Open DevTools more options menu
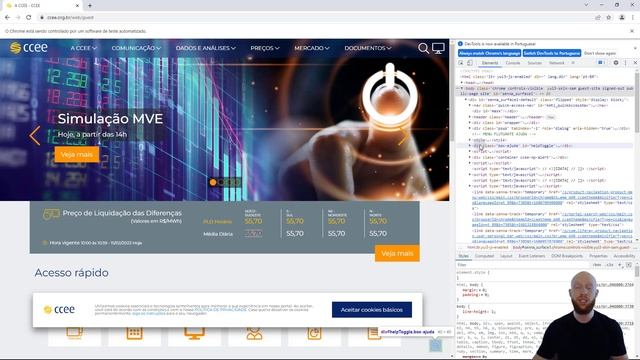 click(625, 63)
